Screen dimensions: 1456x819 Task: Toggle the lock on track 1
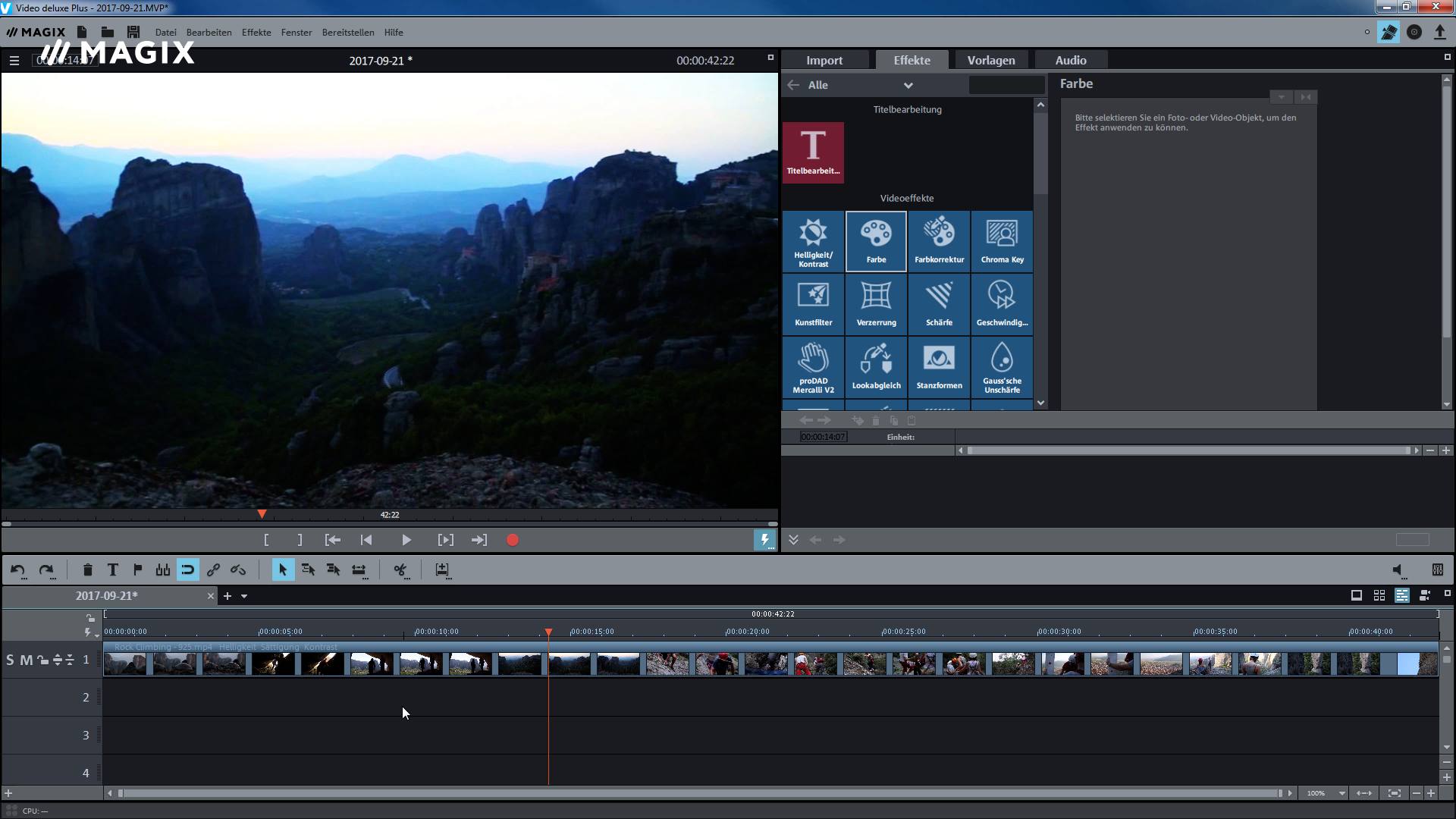42,660
